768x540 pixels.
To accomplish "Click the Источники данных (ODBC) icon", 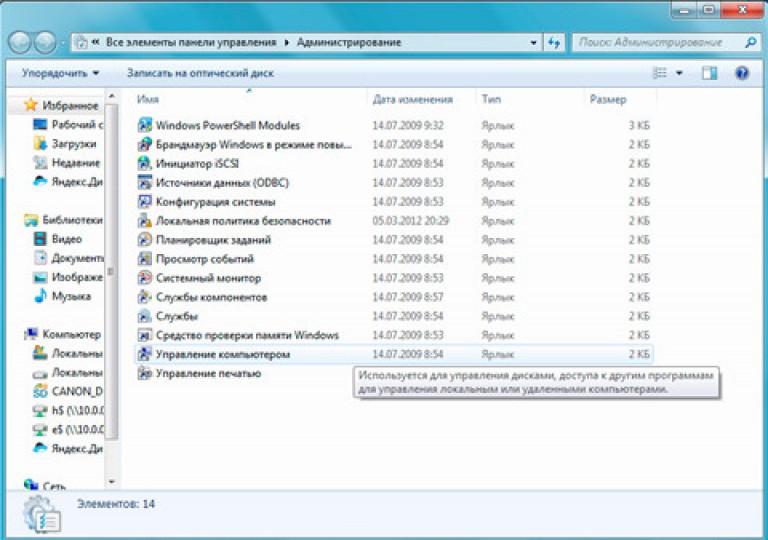I will point(144,182).
